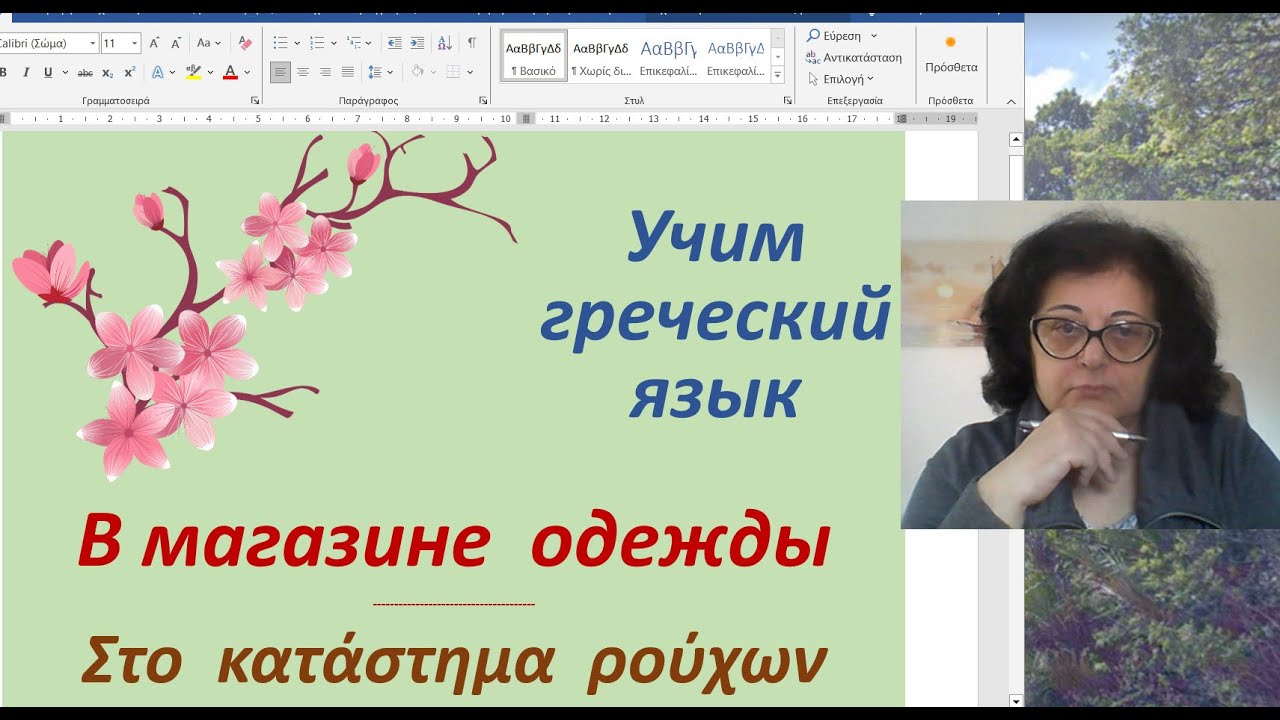The height and width of the screenshot is (720, 1280).
Task: Click Αντικατάσταση to replace text
Action: click(854, 57)
